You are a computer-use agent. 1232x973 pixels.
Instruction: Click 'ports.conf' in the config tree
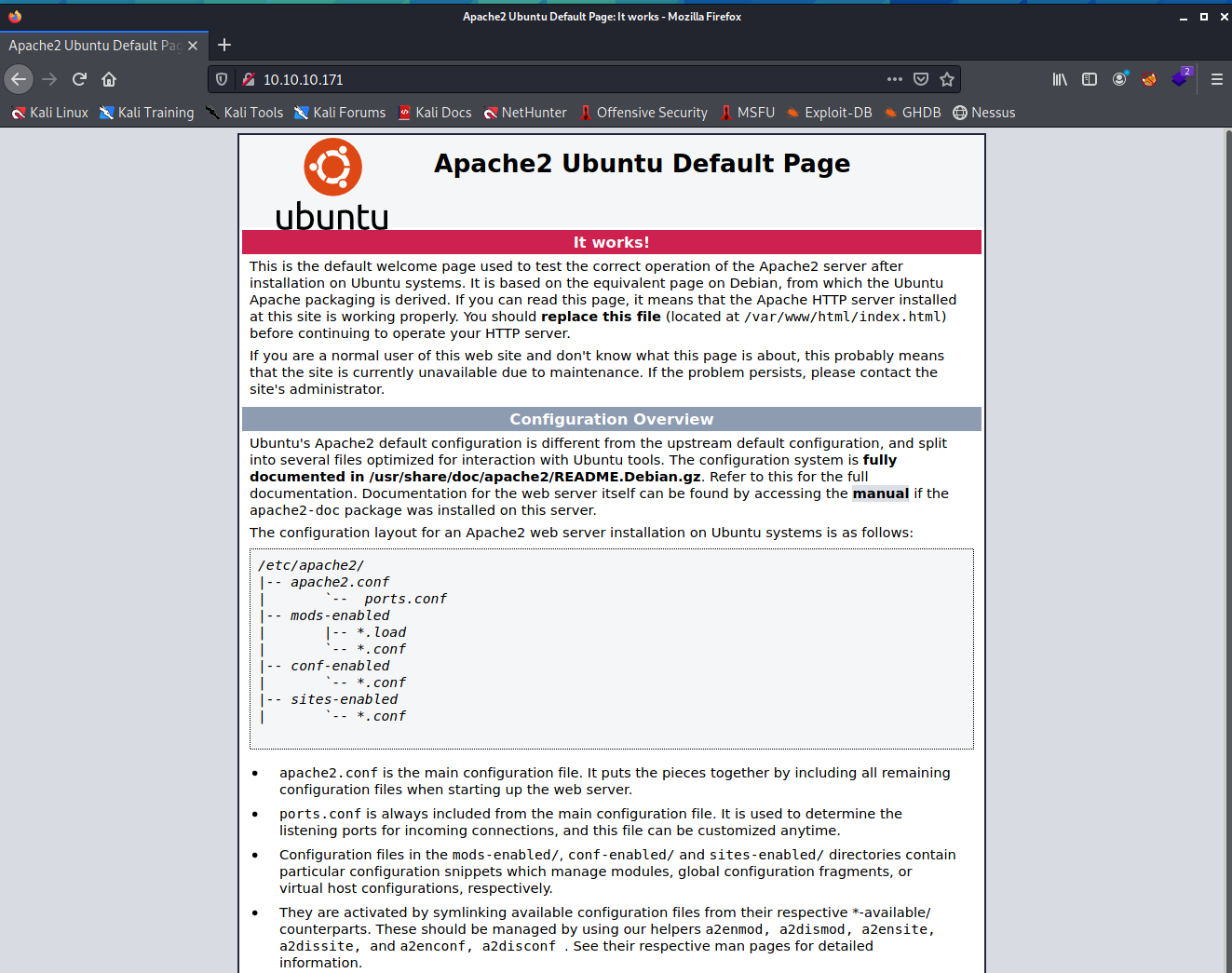pos(405,599)
